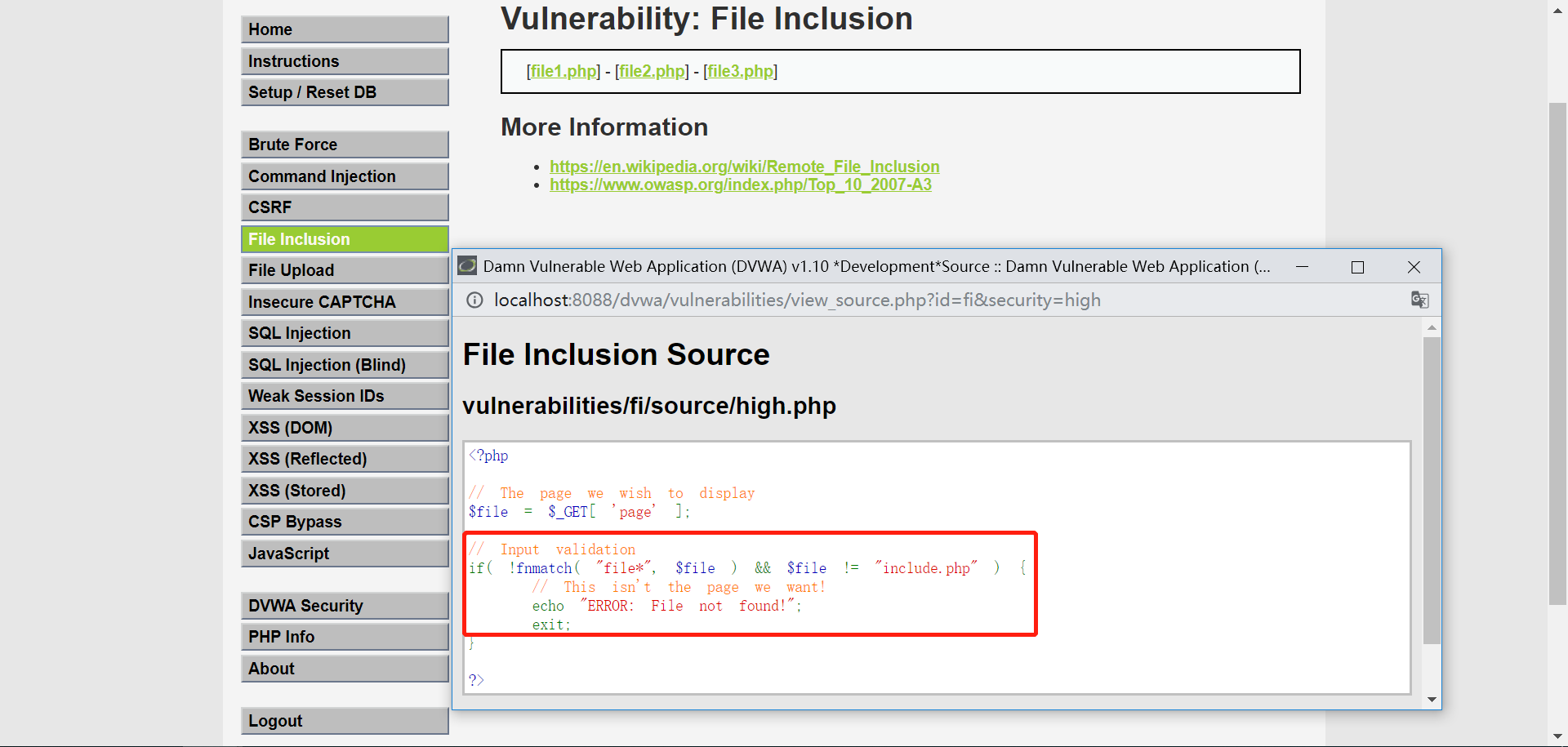Close the DVWA source popup window

click(1414, 267)
